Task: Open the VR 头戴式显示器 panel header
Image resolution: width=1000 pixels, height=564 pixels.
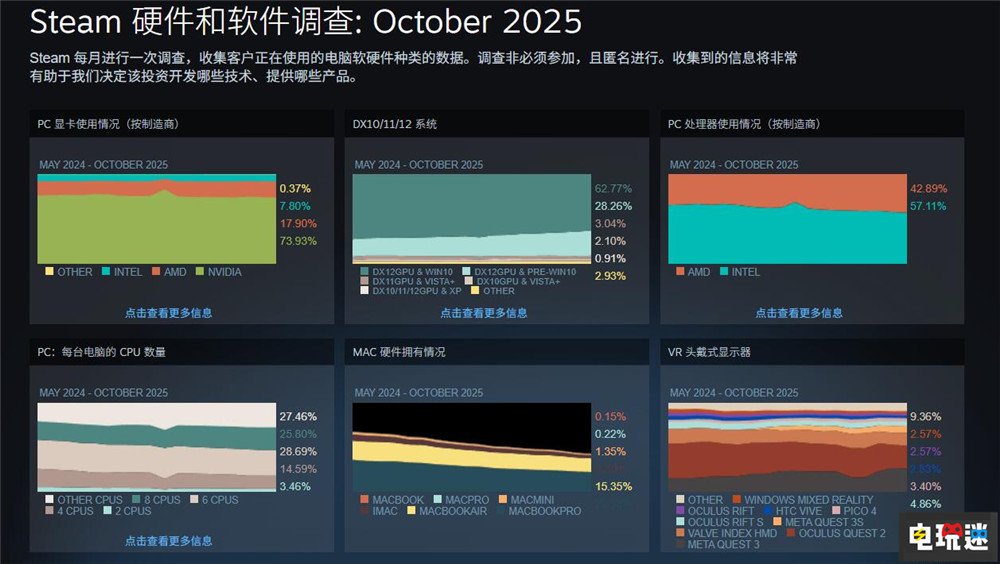Action: coord(812,352)
